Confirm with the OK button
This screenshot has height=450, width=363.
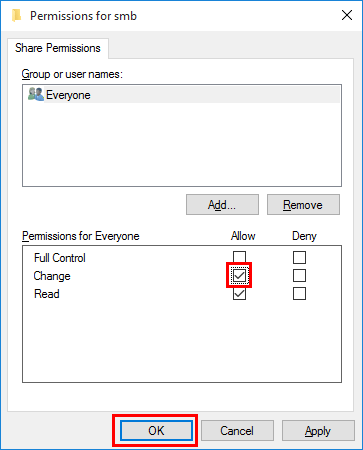(x=156, y=431)
